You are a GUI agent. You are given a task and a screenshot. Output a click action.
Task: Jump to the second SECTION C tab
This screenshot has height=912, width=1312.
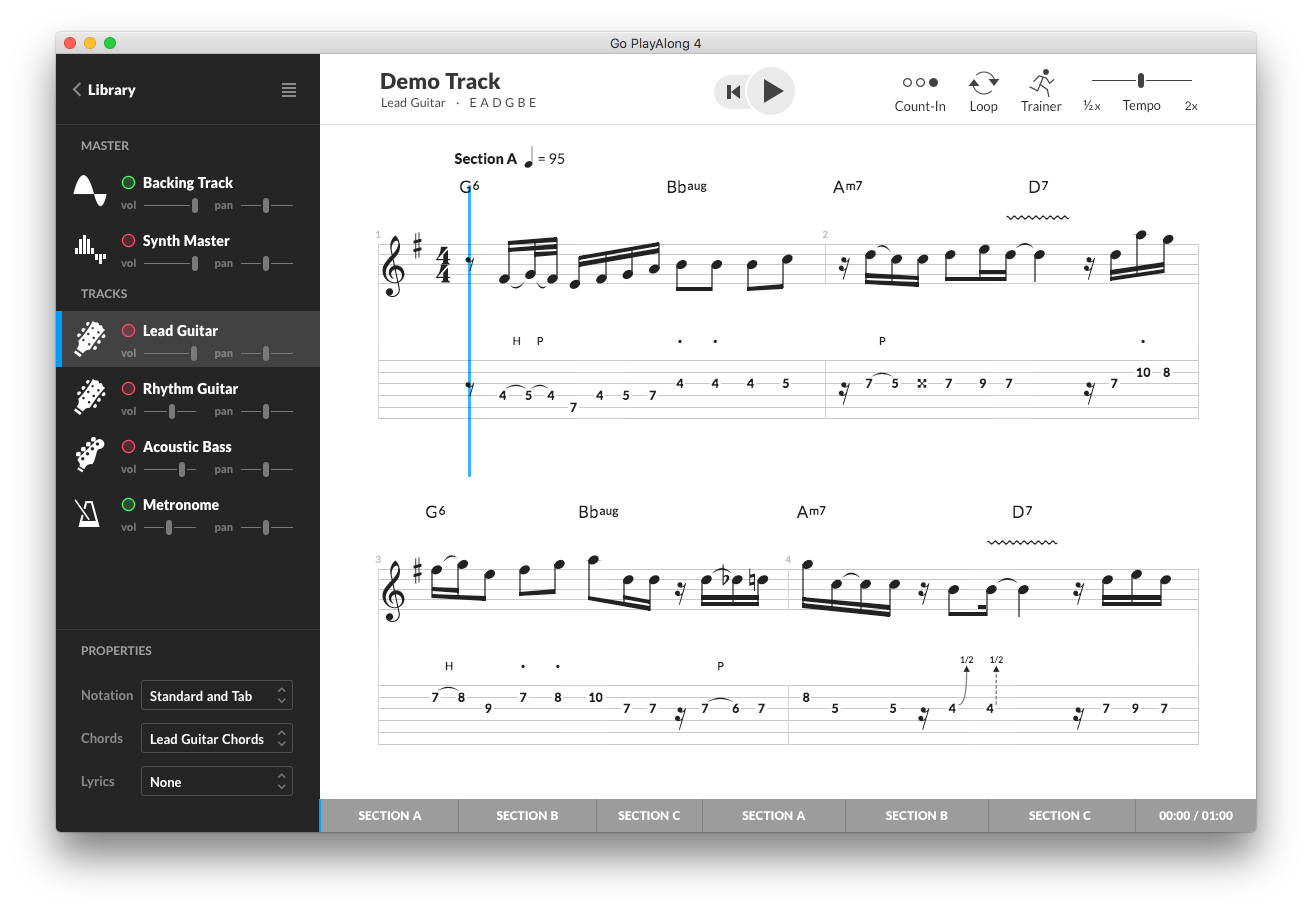(x=1060, y=816)
